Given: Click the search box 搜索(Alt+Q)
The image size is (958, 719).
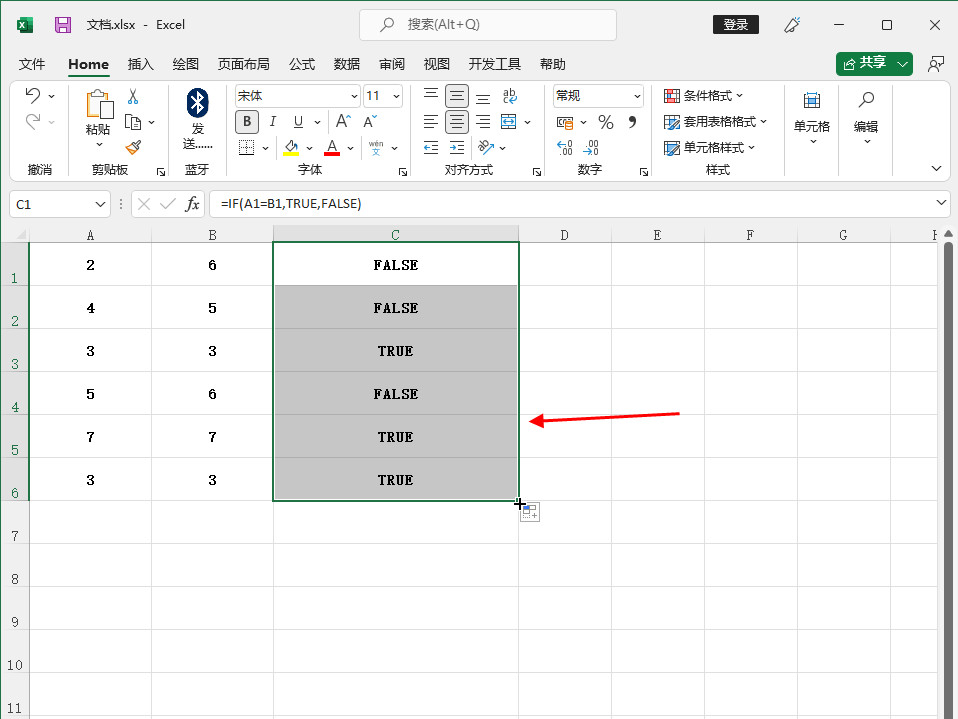Looking at the screenshot, I should (488, 24).
